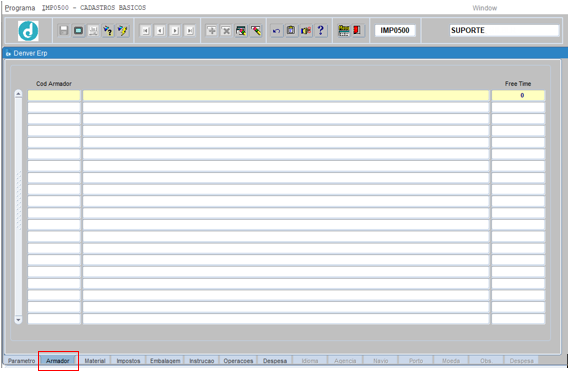Open the Window menu
The height and width of the screenshot is (374, 572).
pos(484,8)
